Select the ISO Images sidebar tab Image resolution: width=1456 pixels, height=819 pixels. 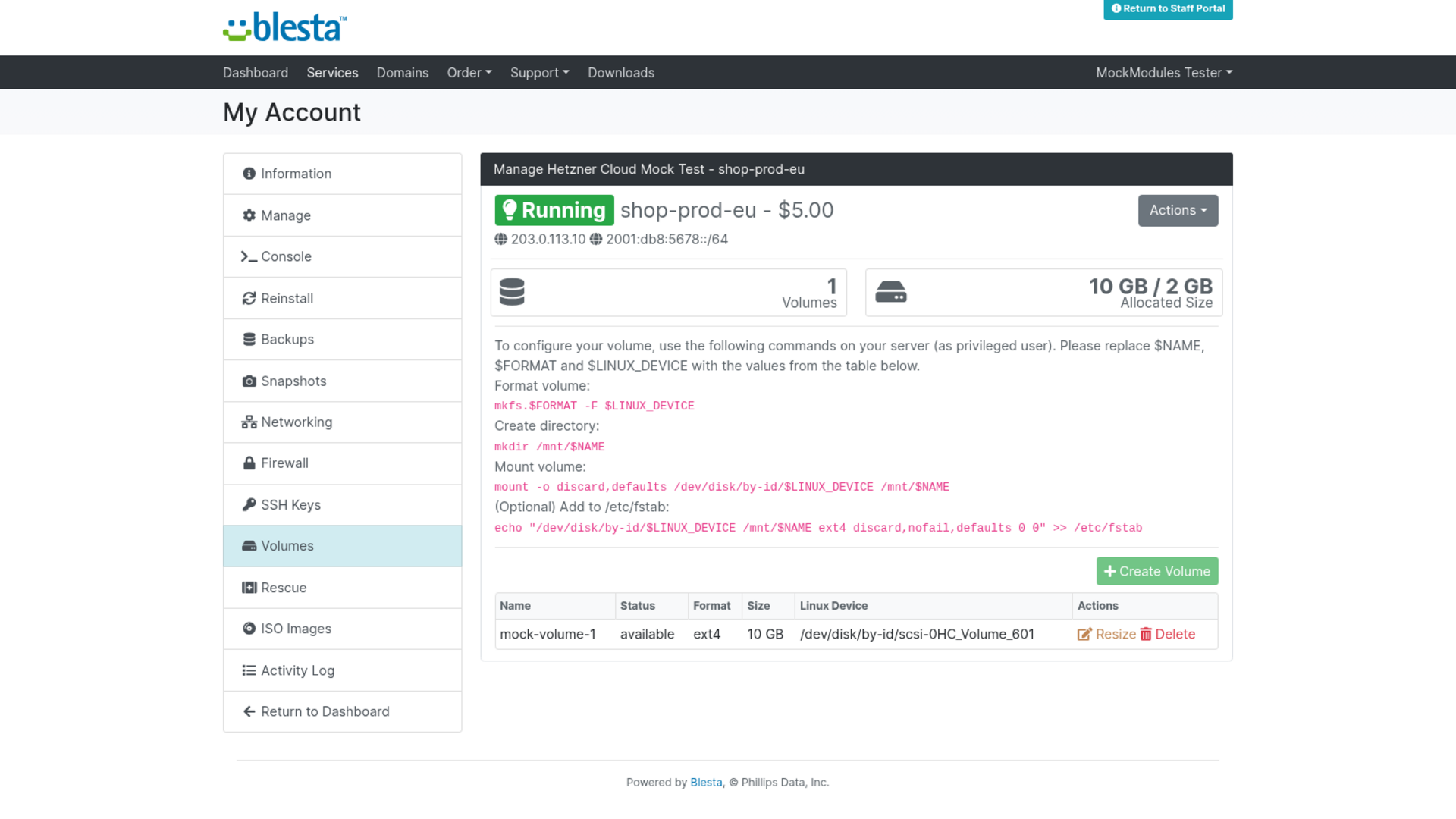(x=343, y=629)
